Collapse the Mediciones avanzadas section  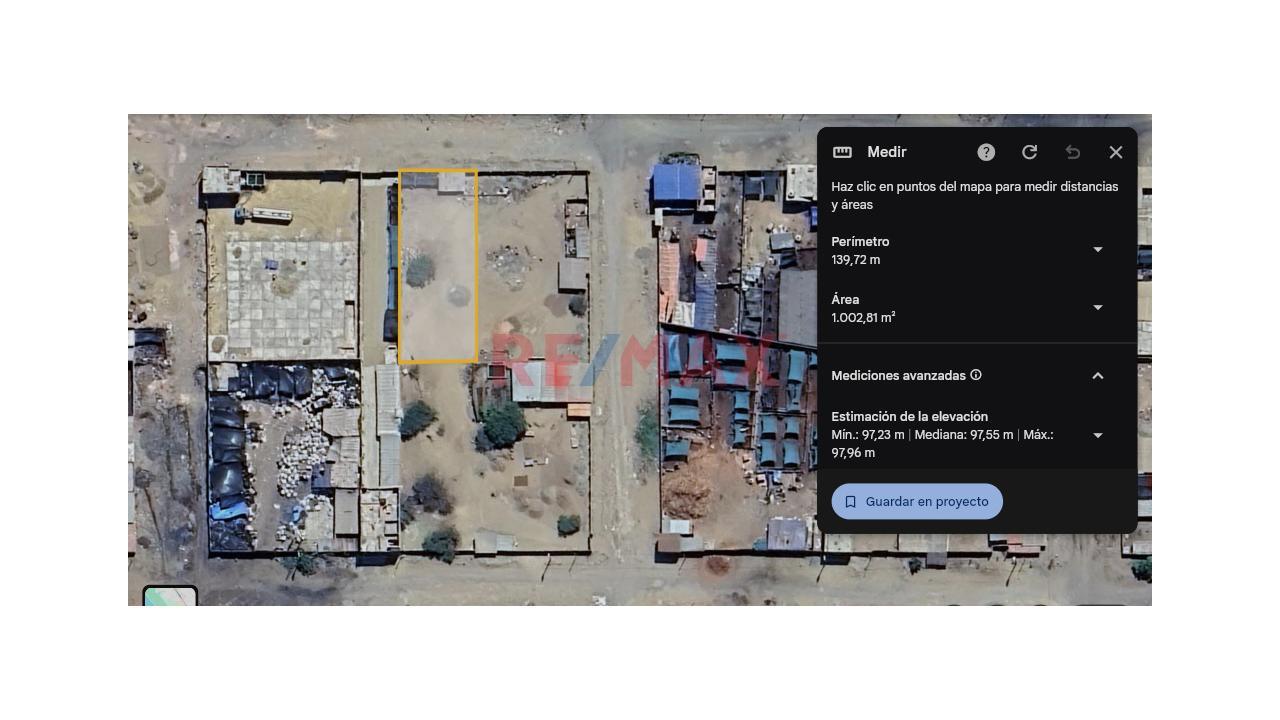1097,376
